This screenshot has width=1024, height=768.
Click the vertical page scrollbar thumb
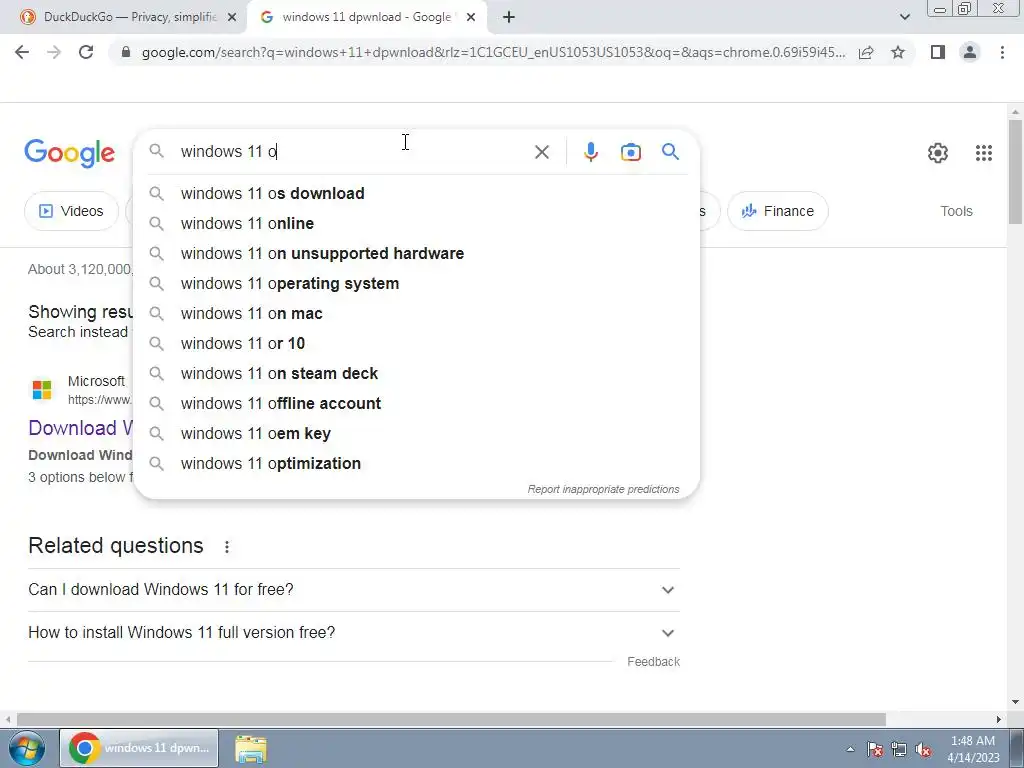pos(1015,172)
